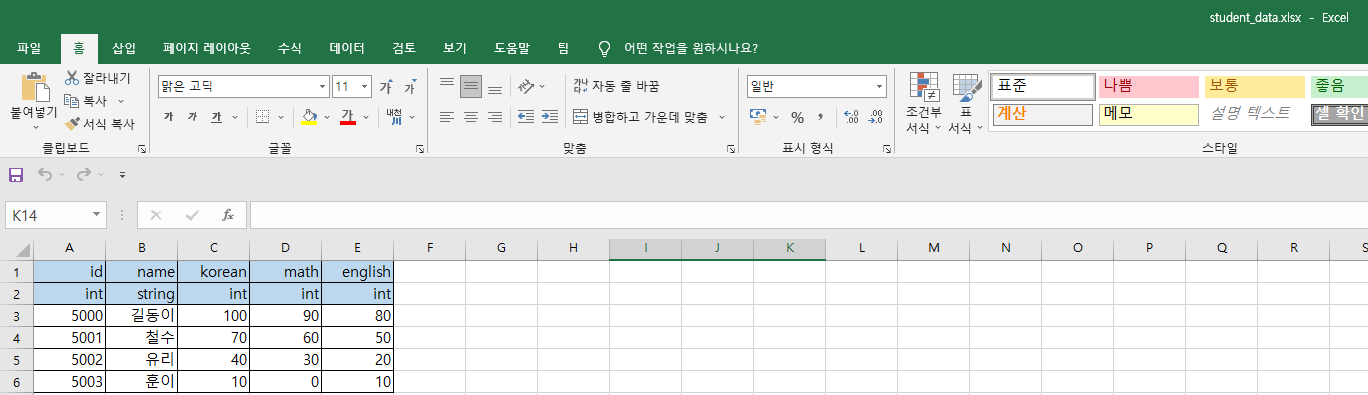Apply the Calculation (계산) cell style
The width and height of the screenshot is (1368, 395).
click(x=1042, y=114)
